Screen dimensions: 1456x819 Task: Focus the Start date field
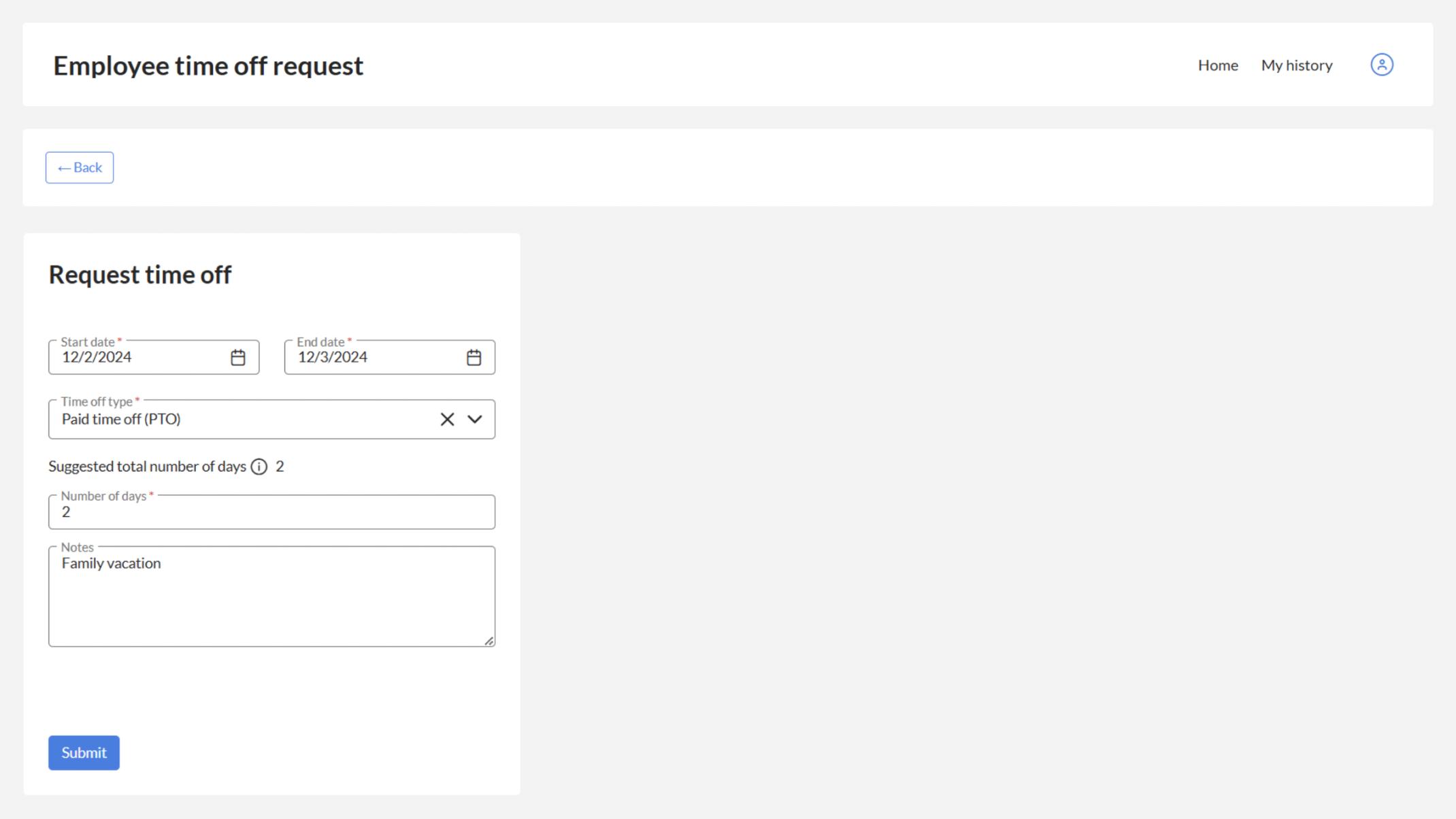[x=154, y=357]
